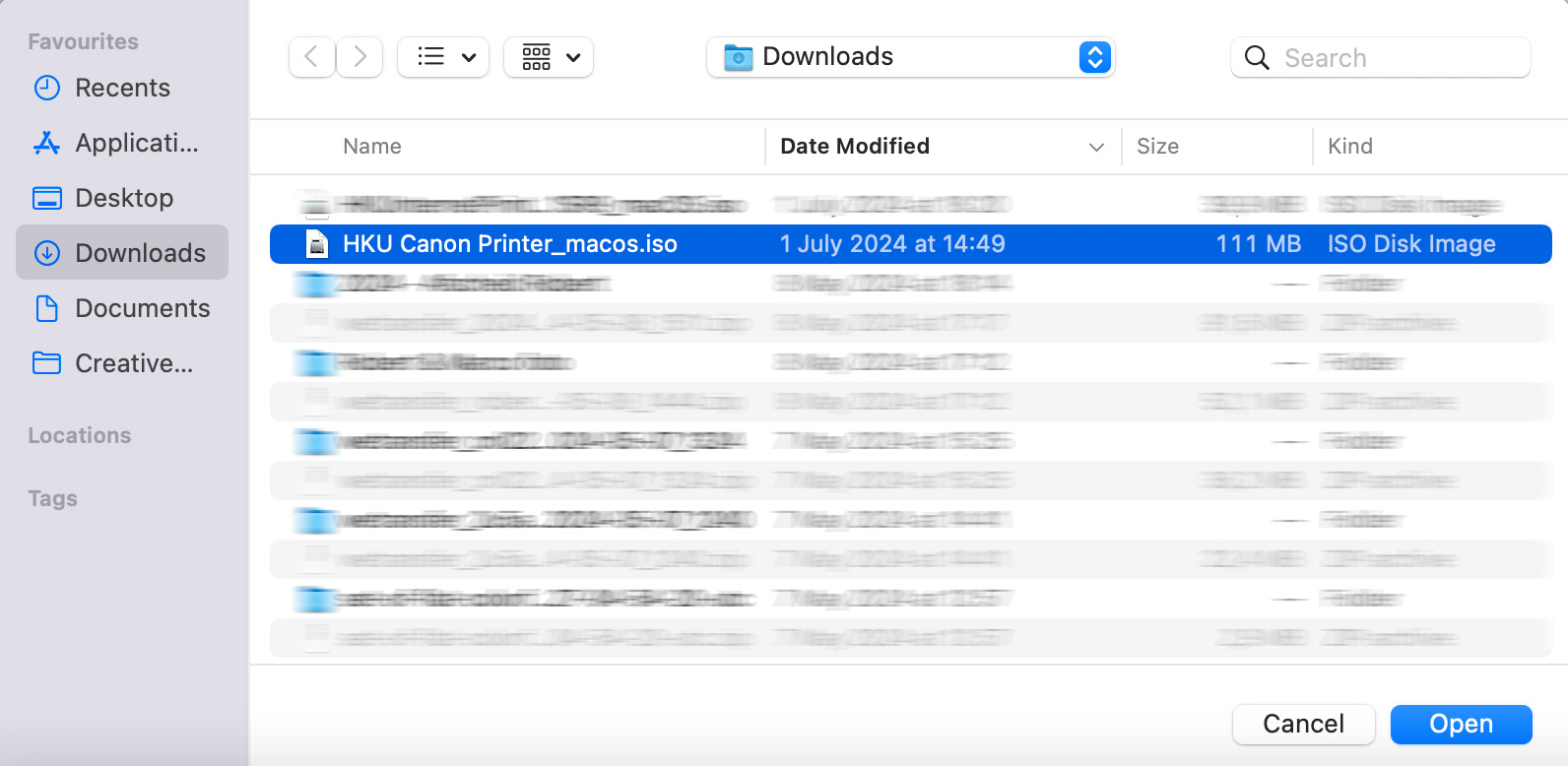Click the Applications icon in sidebar

click(x=47, y=143)
